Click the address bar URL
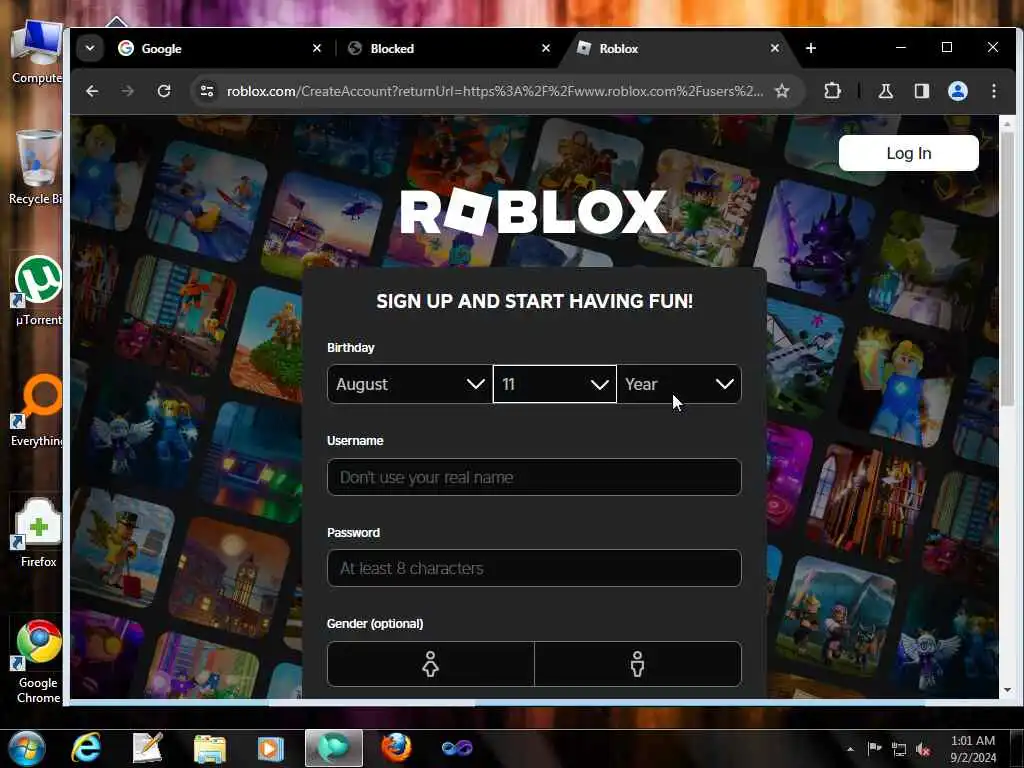 (x=494, y=91)
